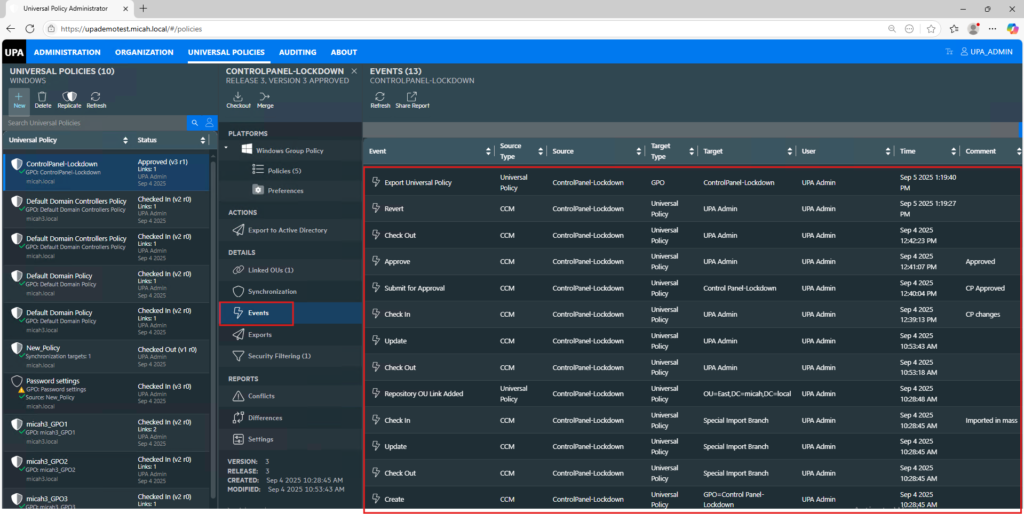1024x514 pixels.
Task: Open the Administration menu tab
Action: [67, 52]
